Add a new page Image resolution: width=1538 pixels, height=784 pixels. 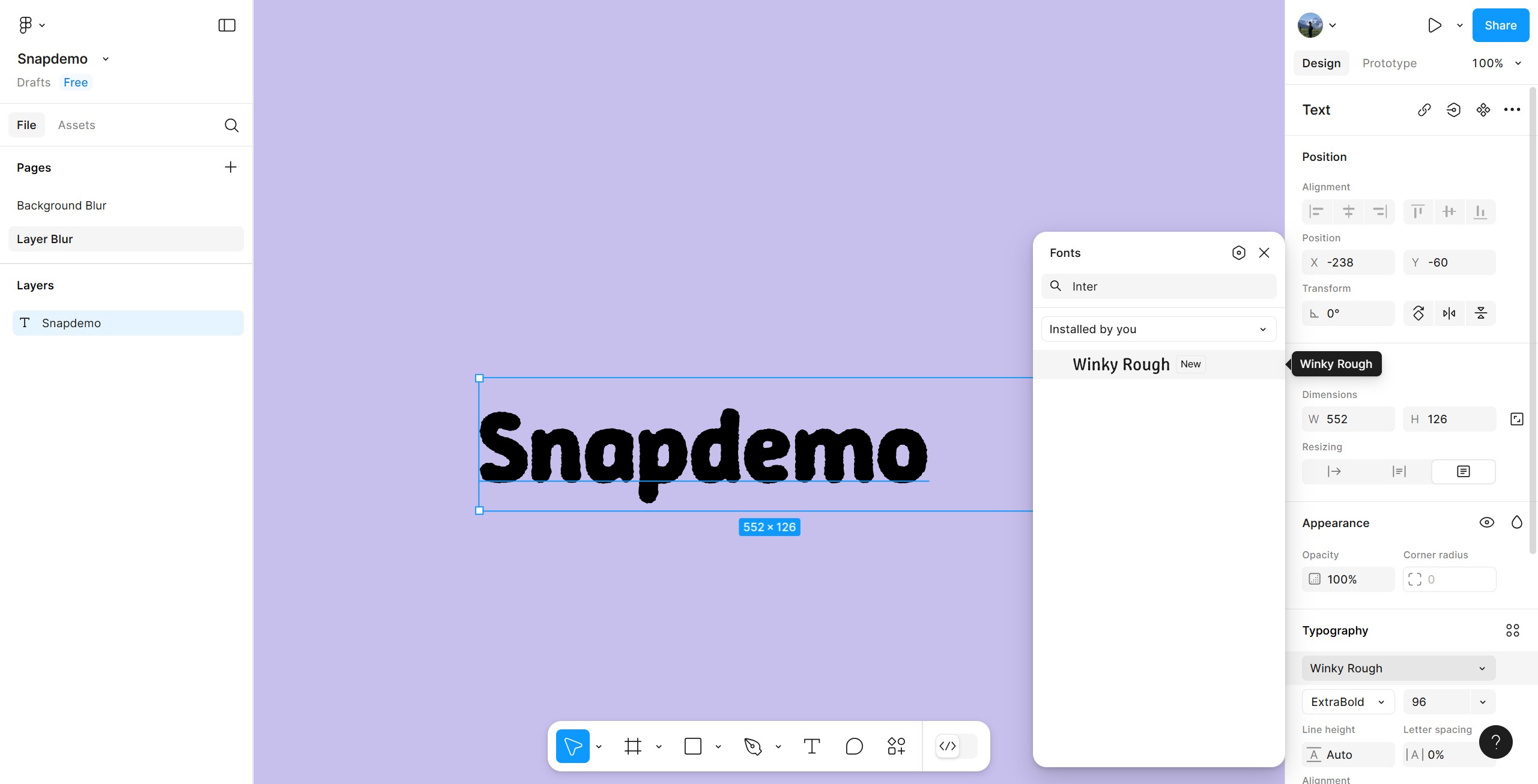(x=231, y=167)
